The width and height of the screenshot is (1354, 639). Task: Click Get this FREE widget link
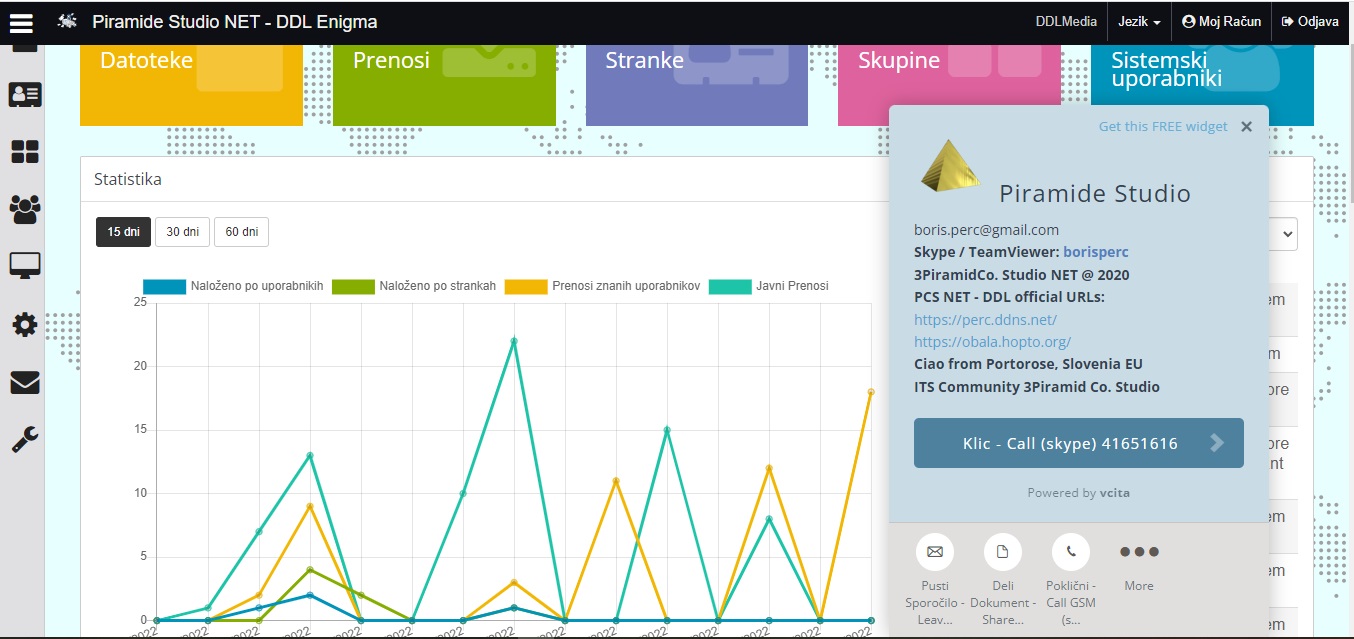[x=1163, y=127]
